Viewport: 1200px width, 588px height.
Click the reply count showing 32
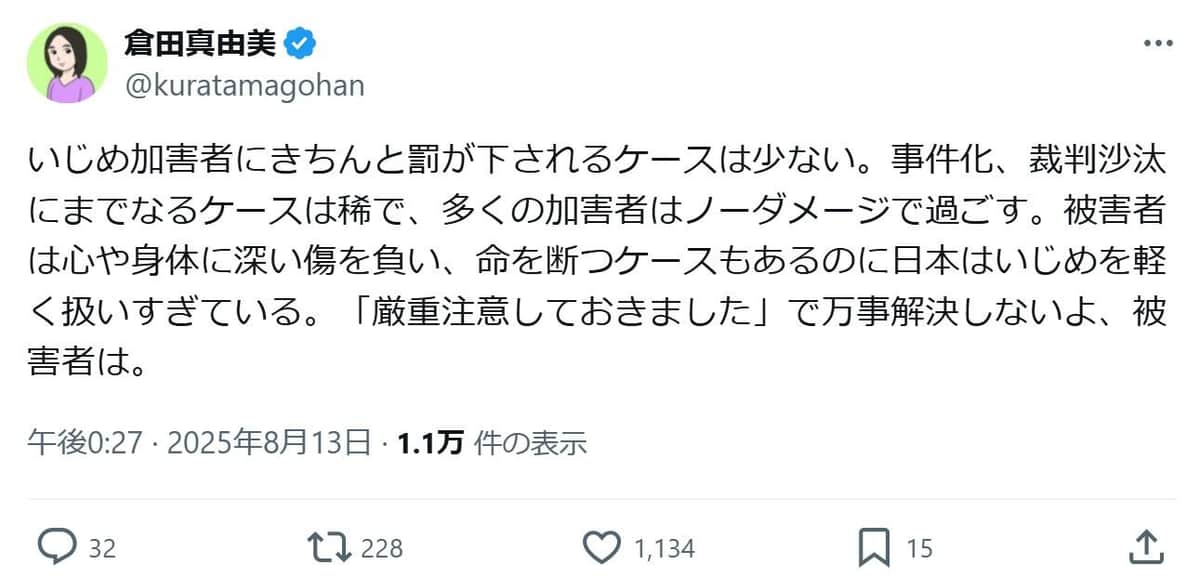102,548
